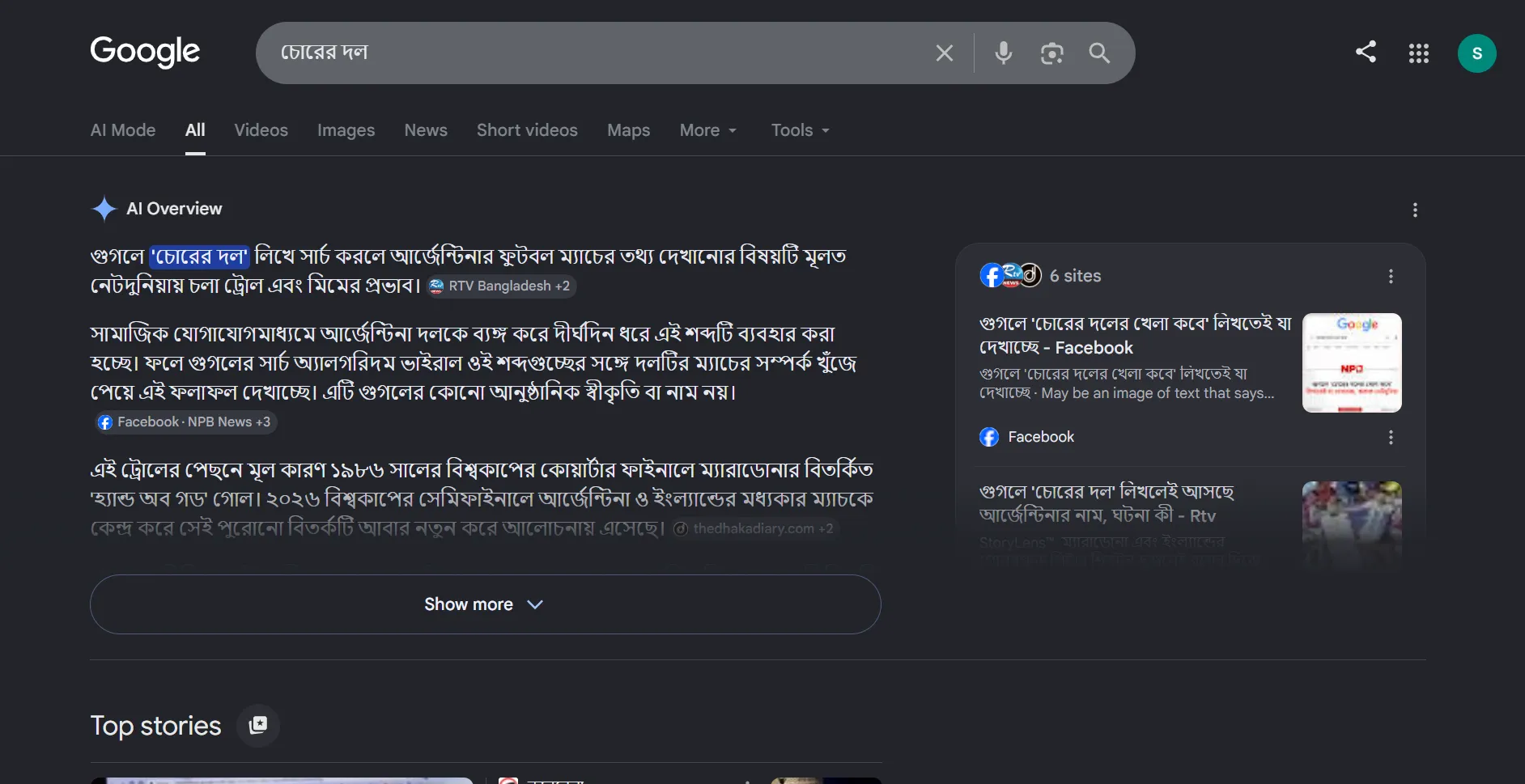The width and height of the screenshot is (1525, 784).
Task: Open three-dot menu for Facebook source
Action: 1391,437
